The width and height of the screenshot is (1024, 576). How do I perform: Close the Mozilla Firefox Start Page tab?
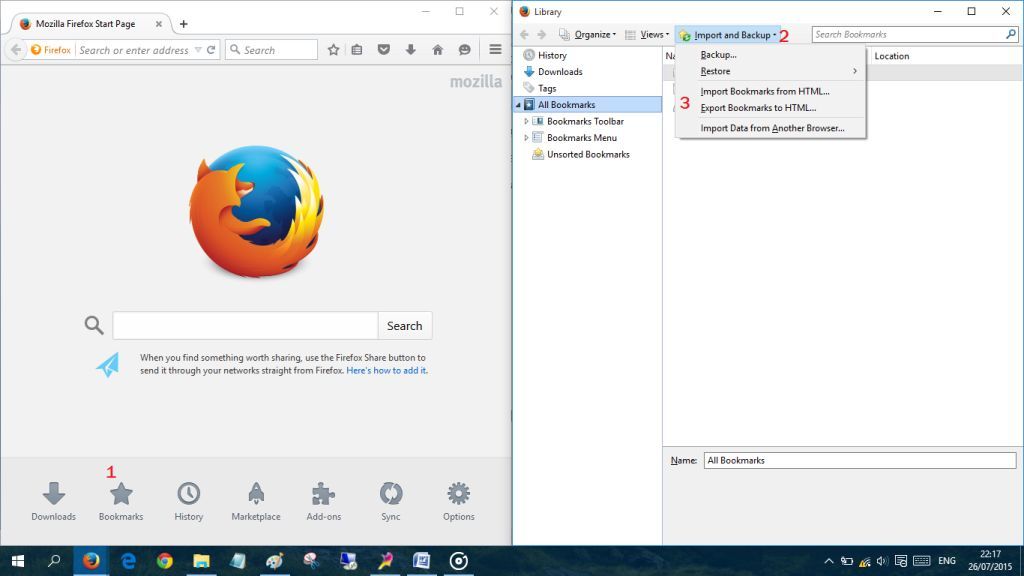[x=159, y=24]
